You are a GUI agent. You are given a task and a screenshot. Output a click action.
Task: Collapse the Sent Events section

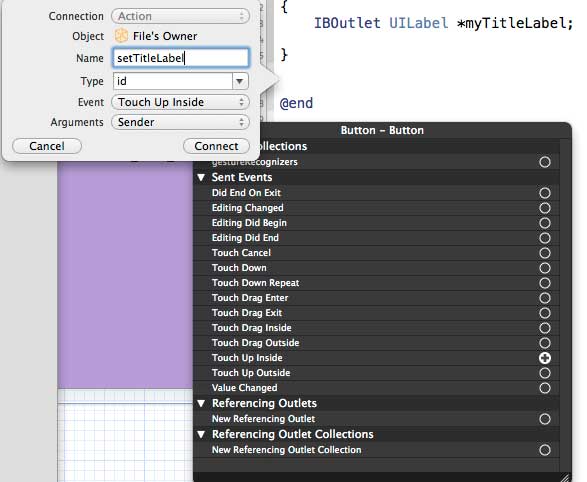[x=201, y=177]
